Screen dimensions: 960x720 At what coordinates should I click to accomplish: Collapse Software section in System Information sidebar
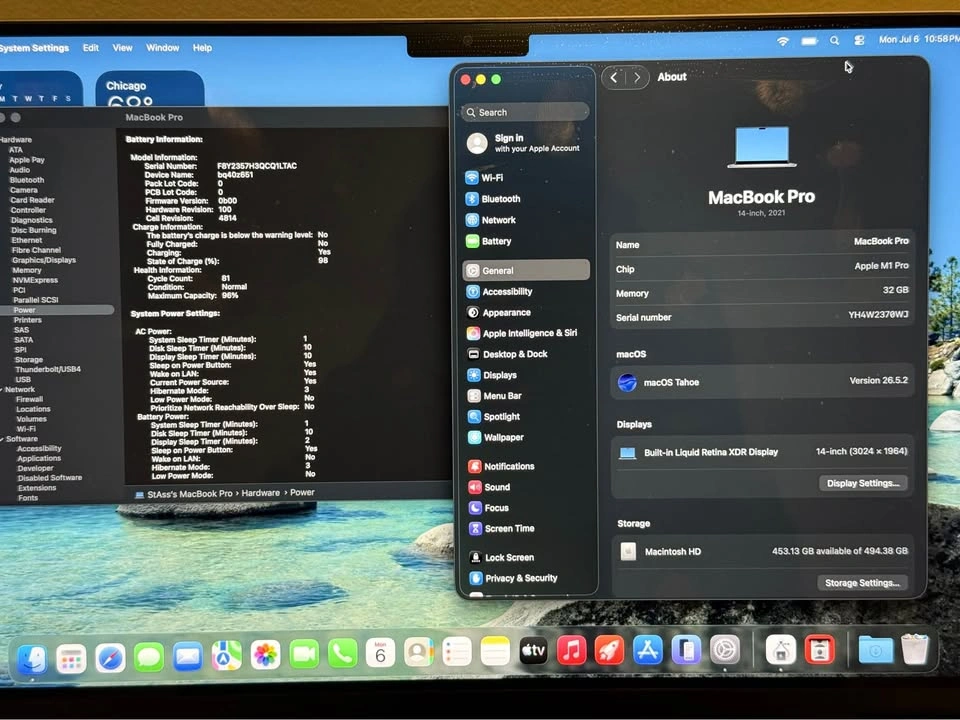pos(2,439)
